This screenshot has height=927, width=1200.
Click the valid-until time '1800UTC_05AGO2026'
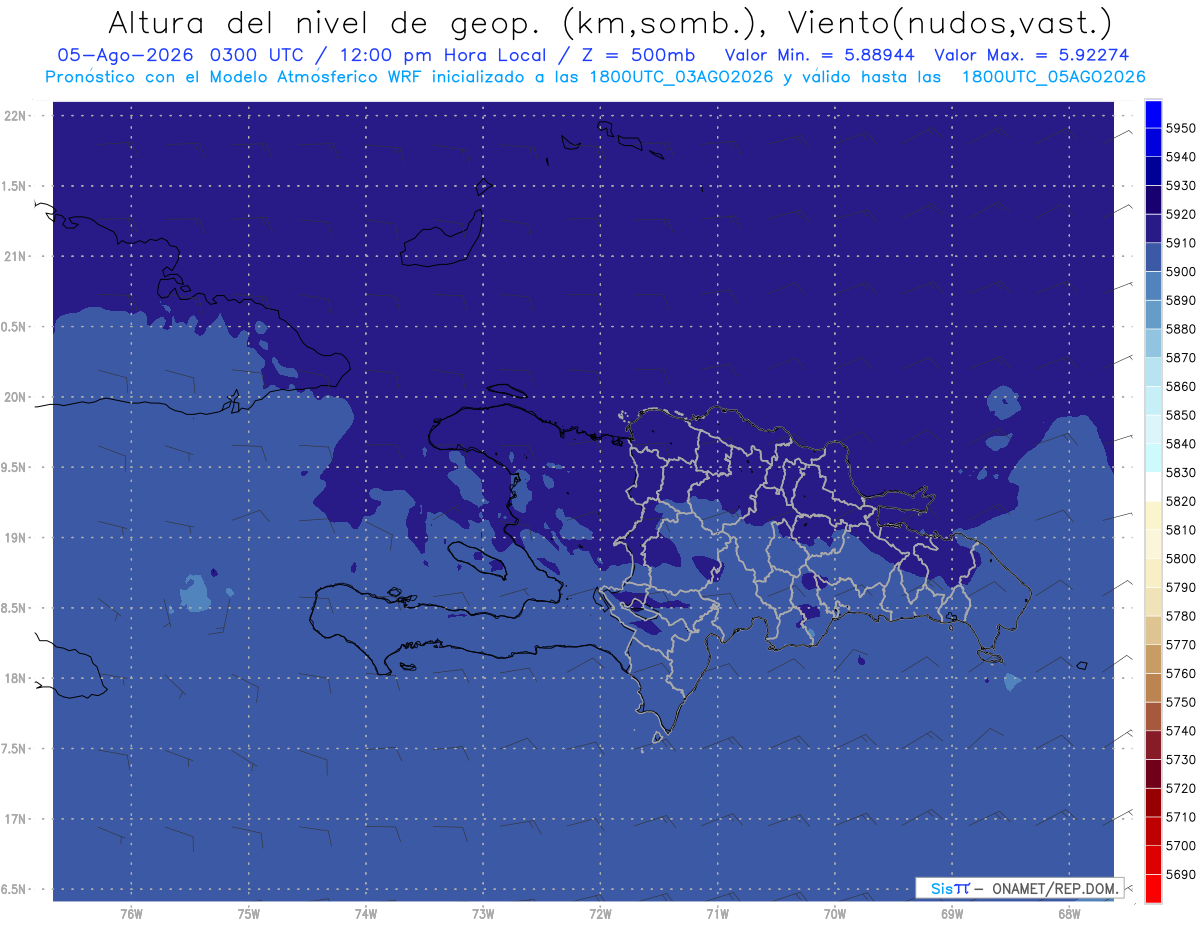pyautogui.click(x=1053, y=77)
